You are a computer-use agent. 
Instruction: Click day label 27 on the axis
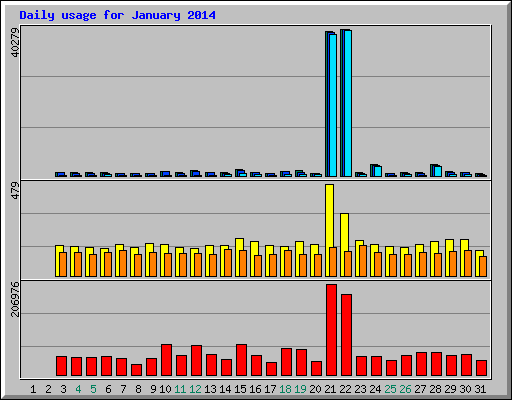pyautogui.click(x=420, y=389)
